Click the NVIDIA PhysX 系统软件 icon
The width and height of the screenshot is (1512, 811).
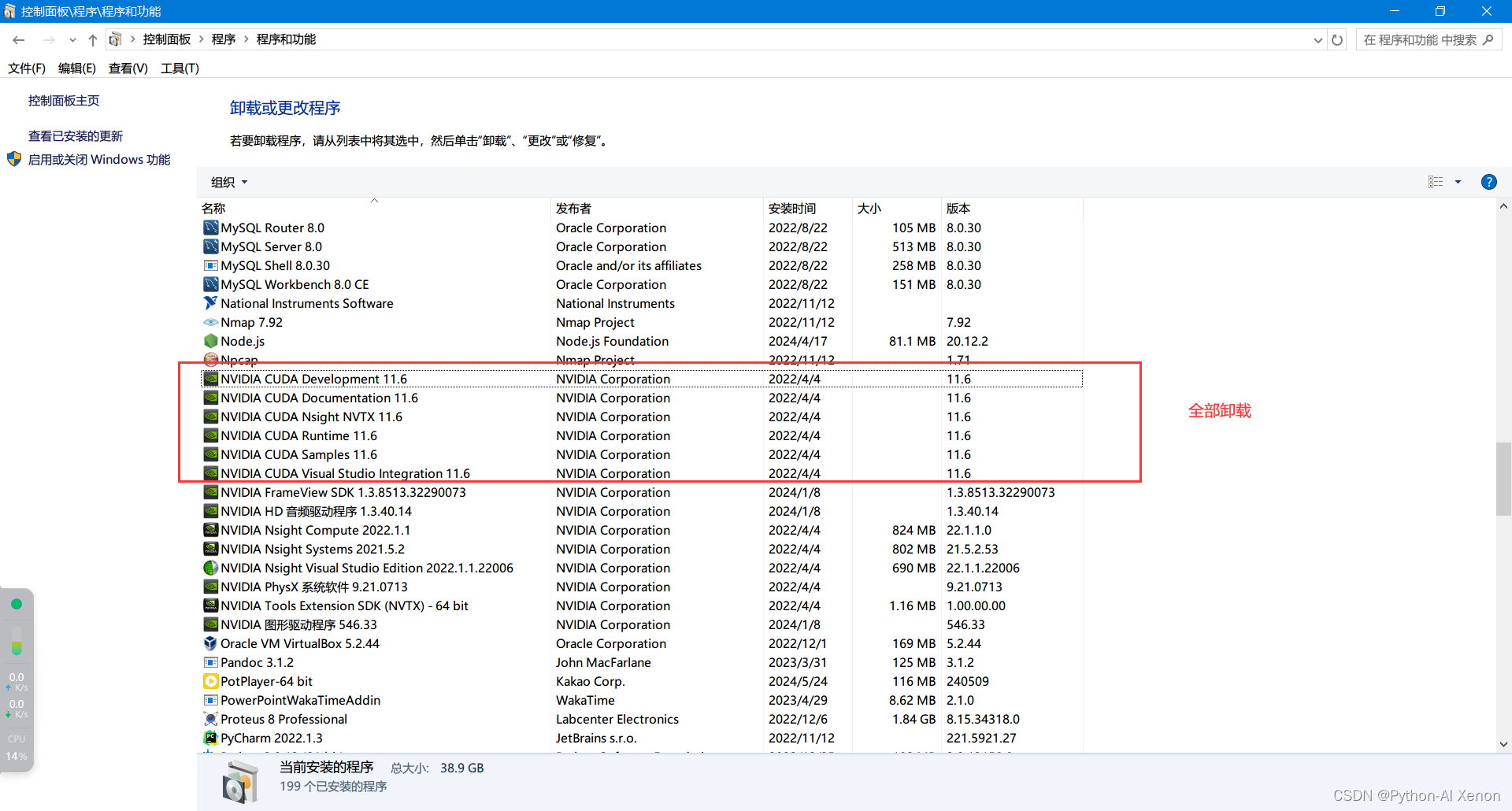(210, 587)
